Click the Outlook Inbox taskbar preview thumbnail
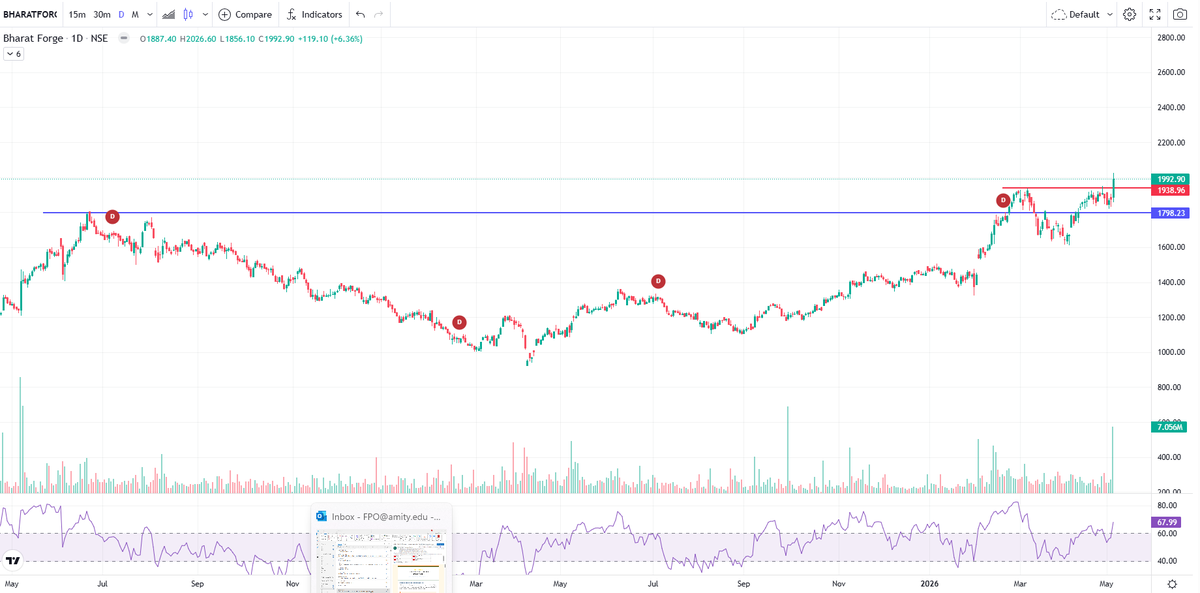Image resolution: width=1200 pixels, height=593 pixels. 381,549
